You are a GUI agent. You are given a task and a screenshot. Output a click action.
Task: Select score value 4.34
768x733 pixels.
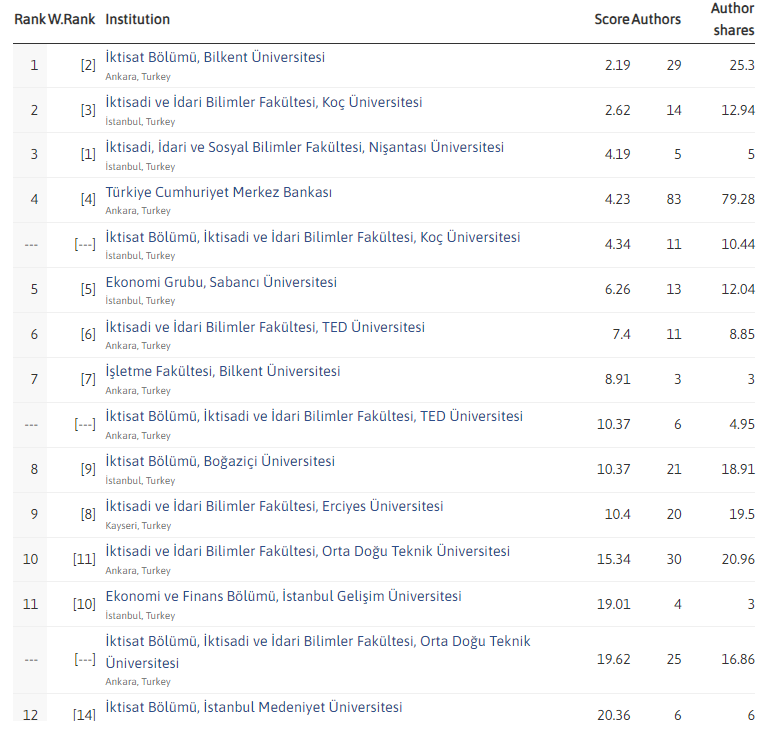pyautogui.click(x=617, y=244)
